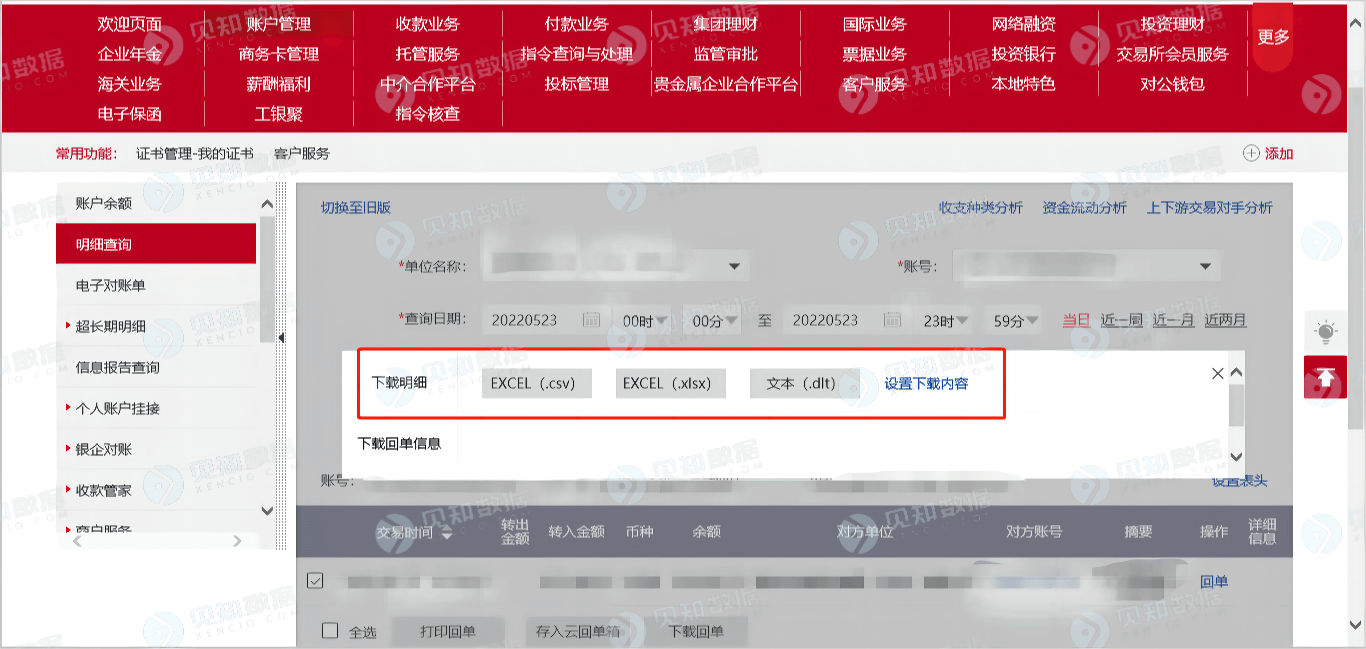The height and width of the screenshot is (649, 1366).
Task: Sort by 交易时间 arrow
Action: pos(446,534)
